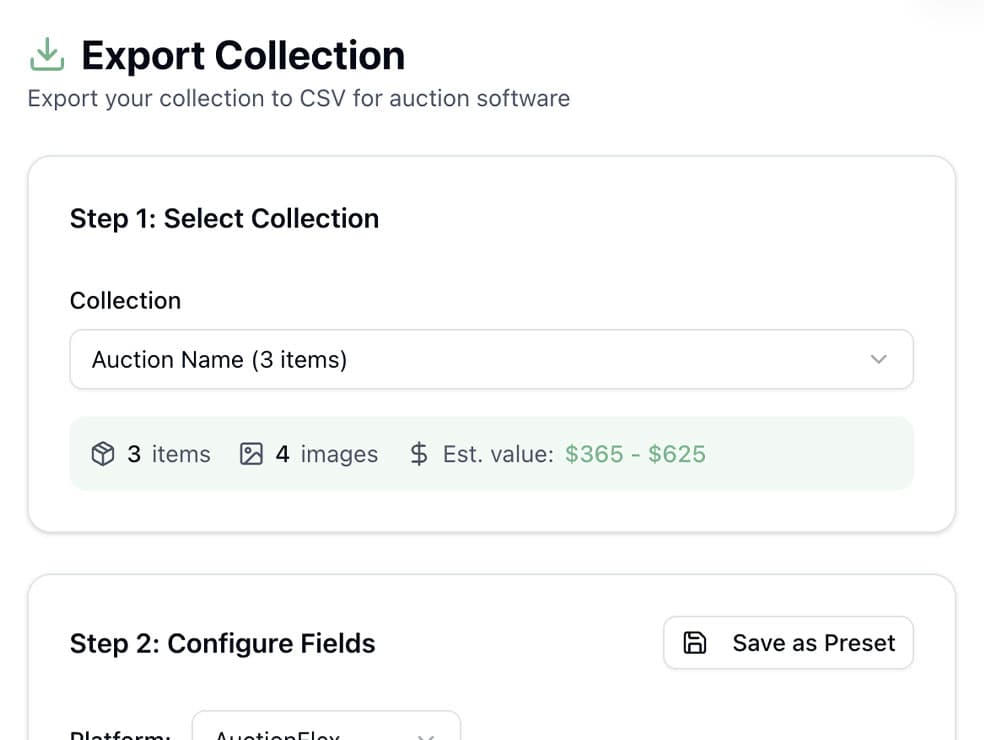This screenshot has width=984, height=740.
Task: Click the image icon beside 4 images count
Action: point(251,453)
